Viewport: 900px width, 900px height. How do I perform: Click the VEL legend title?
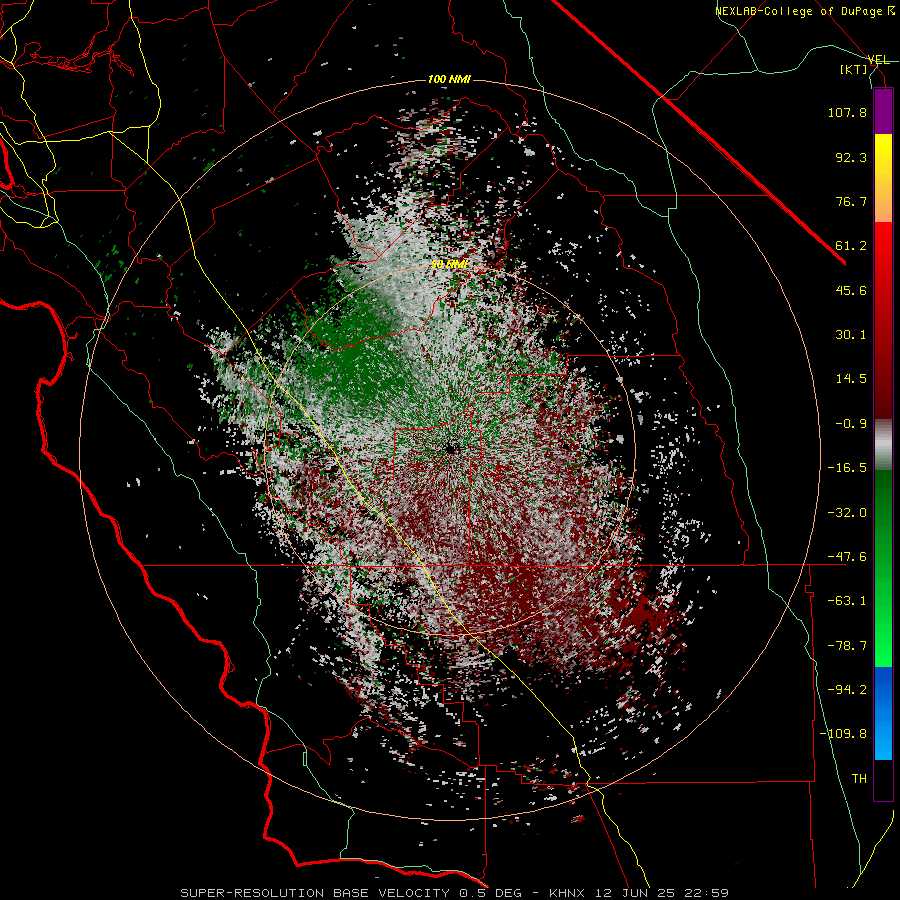pos(878,60)
